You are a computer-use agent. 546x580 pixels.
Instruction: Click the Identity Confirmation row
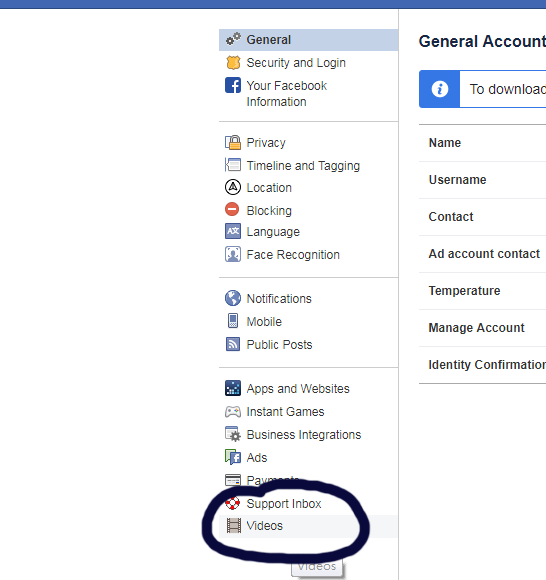pos(482,365)
